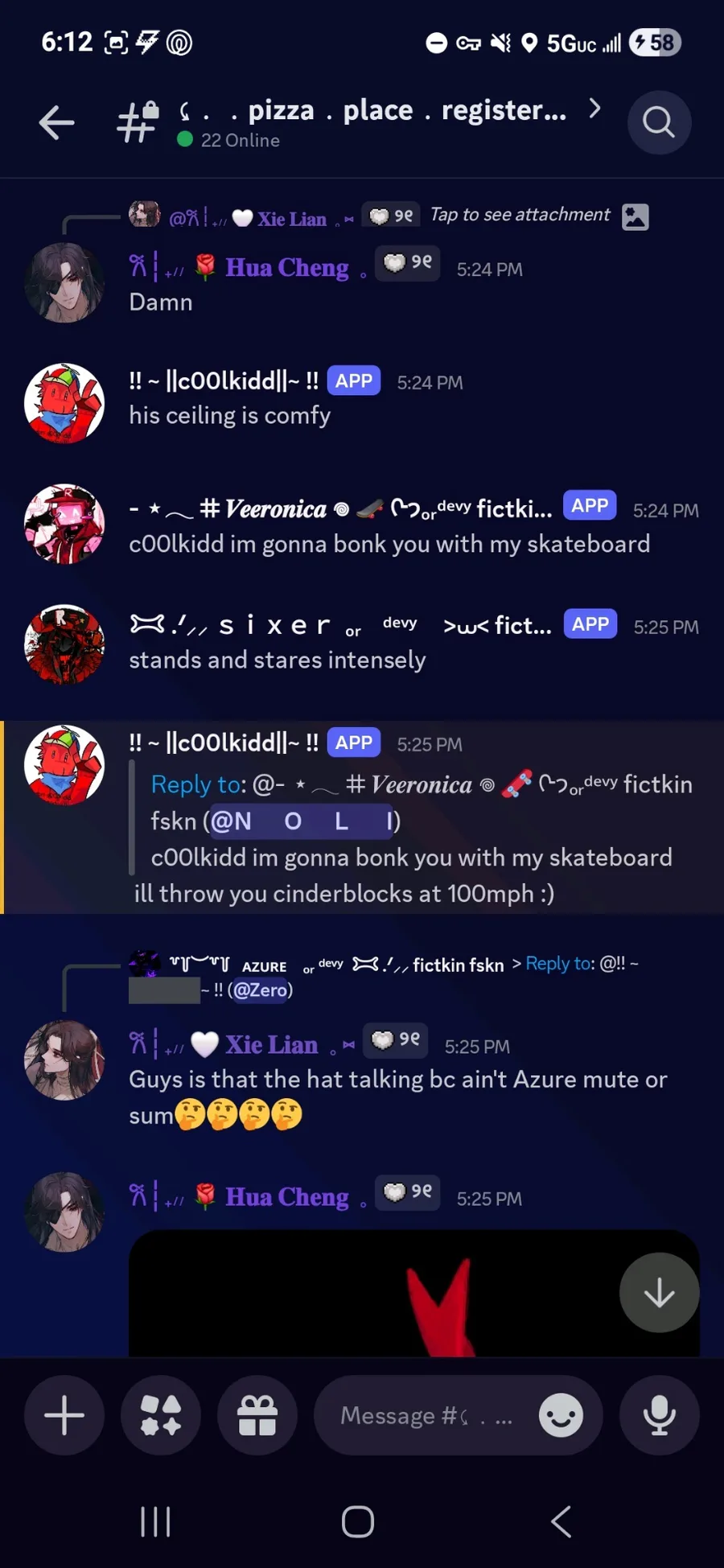Expand channel details chevron next to title
This screenshot has width=724, height=1568.
594,109
